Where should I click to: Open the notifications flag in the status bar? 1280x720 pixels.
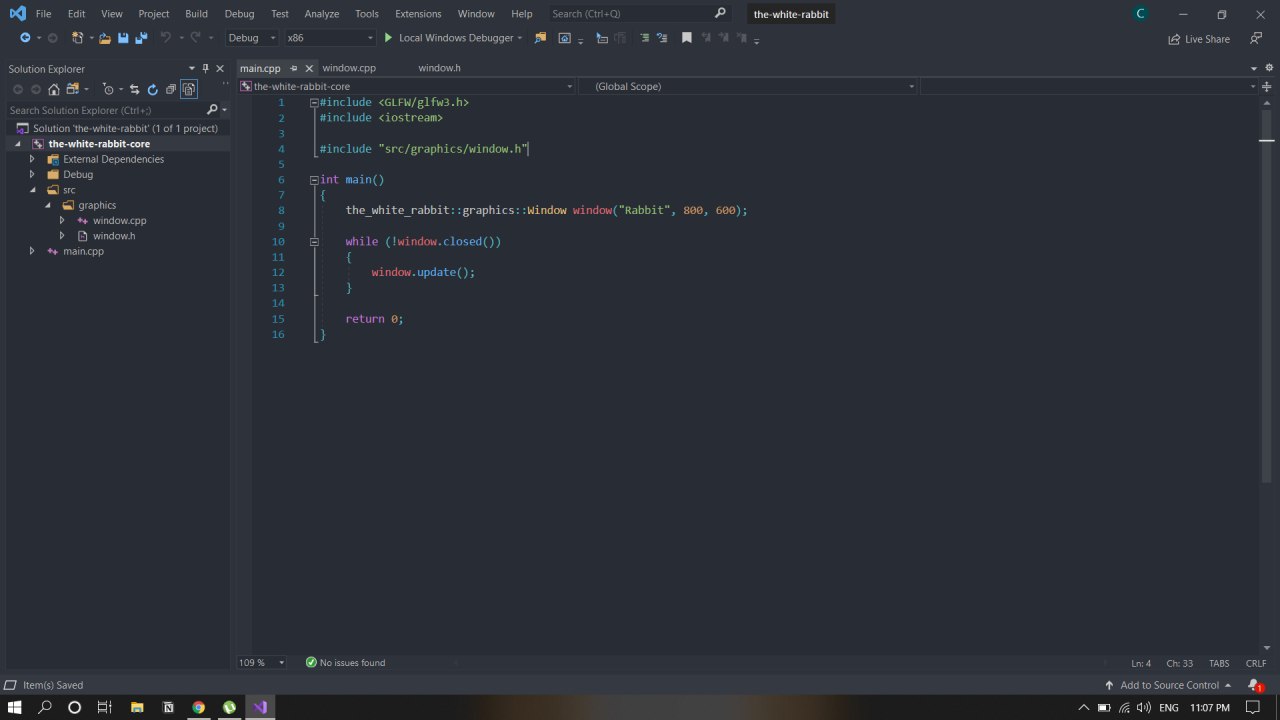pyautogui.click(x=1254, y=685)
